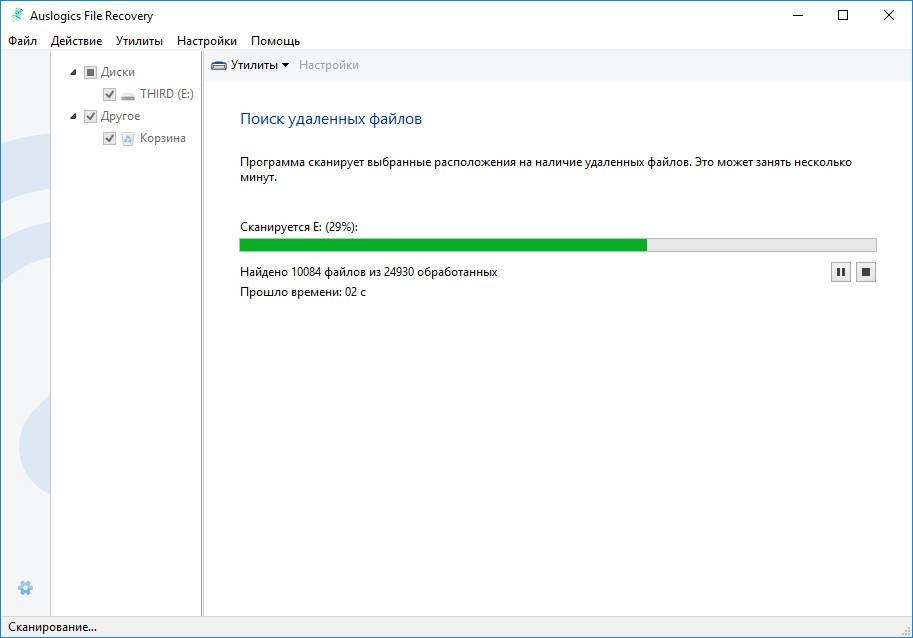
Task: Click the Прошло времени: 02 с text
Action: (x=303, y=292)
